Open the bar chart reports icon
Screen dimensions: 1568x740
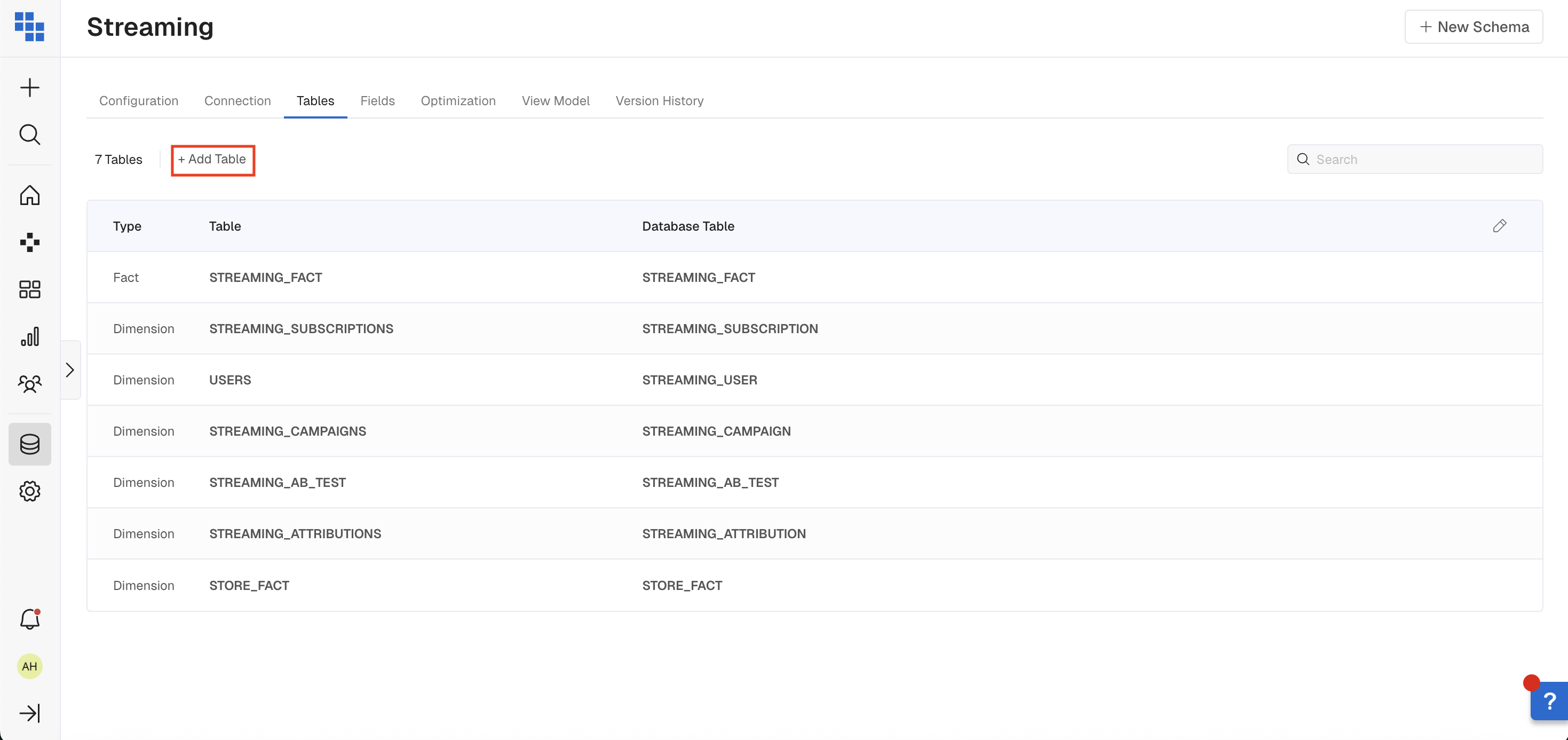point(29,336)
